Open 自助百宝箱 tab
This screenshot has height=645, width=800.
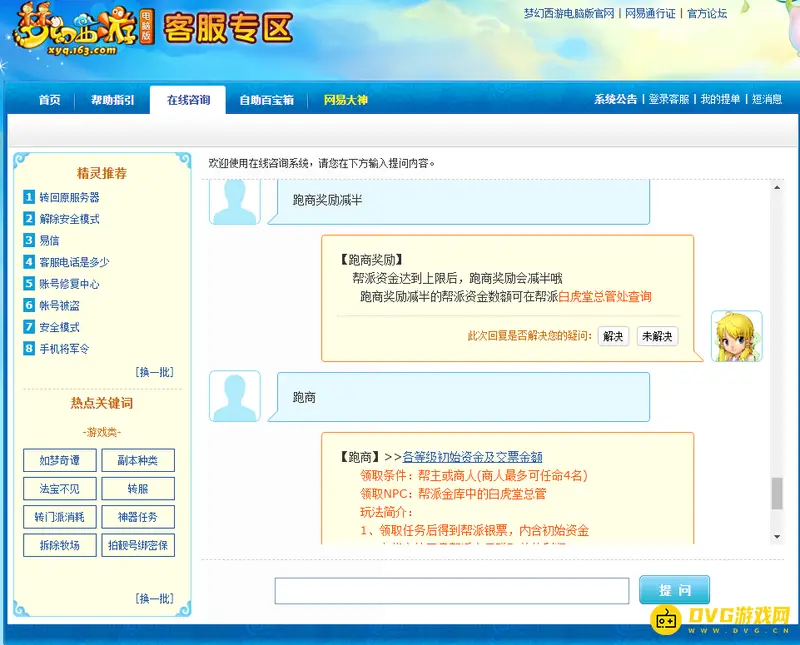267,100
